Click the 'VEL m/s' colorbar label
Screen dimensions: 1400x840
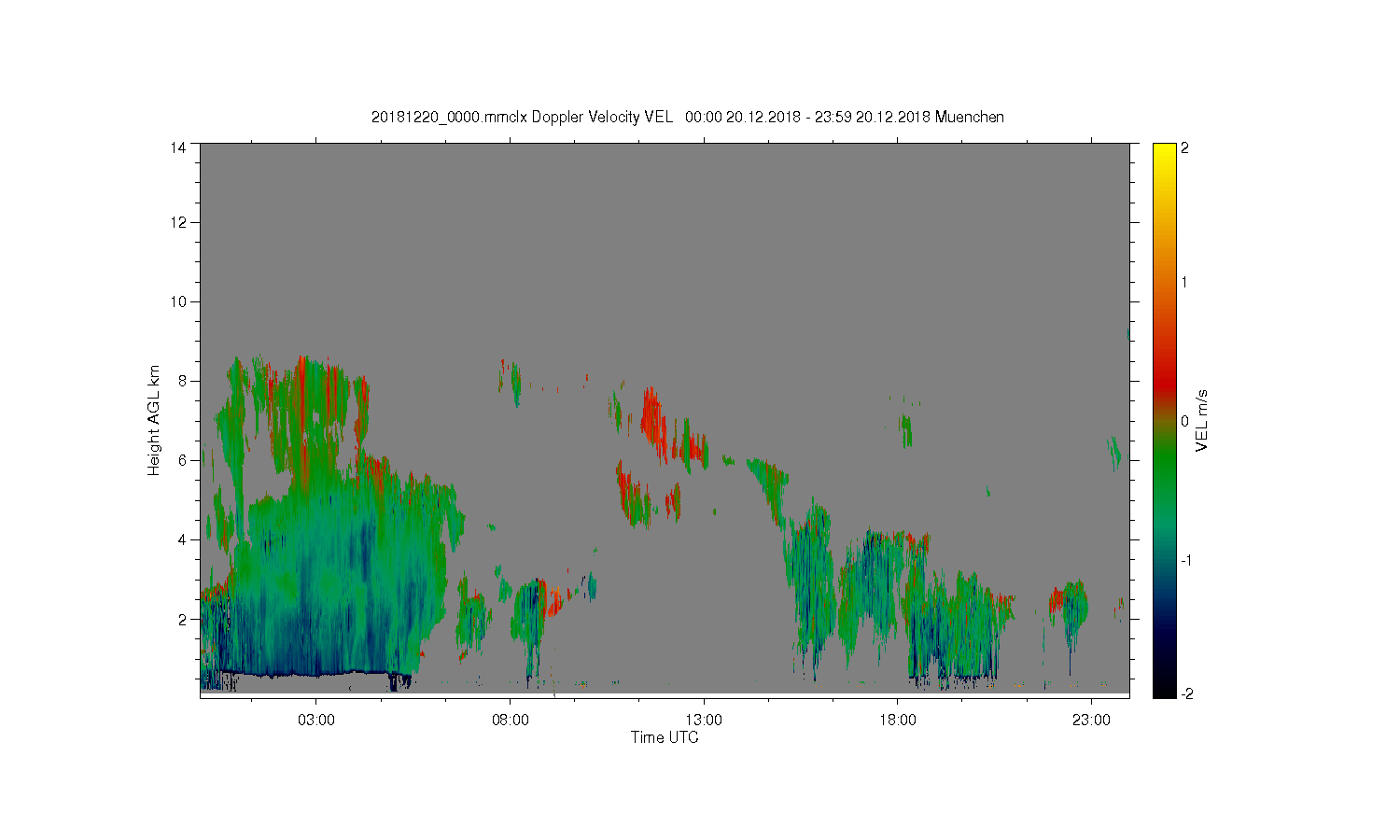(x=1202, y=420)
